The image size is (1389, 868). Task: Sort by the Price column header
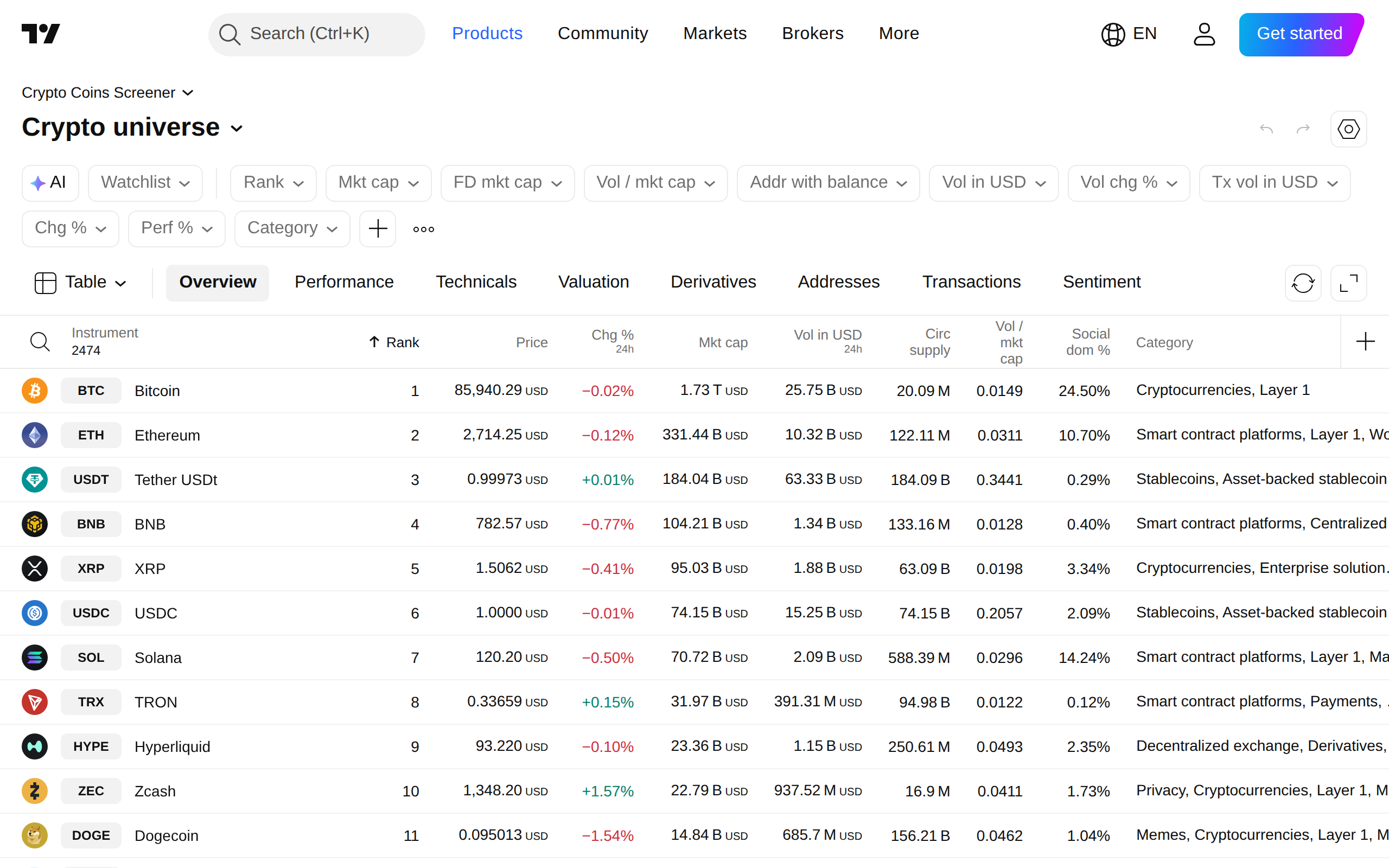[532, 343]
